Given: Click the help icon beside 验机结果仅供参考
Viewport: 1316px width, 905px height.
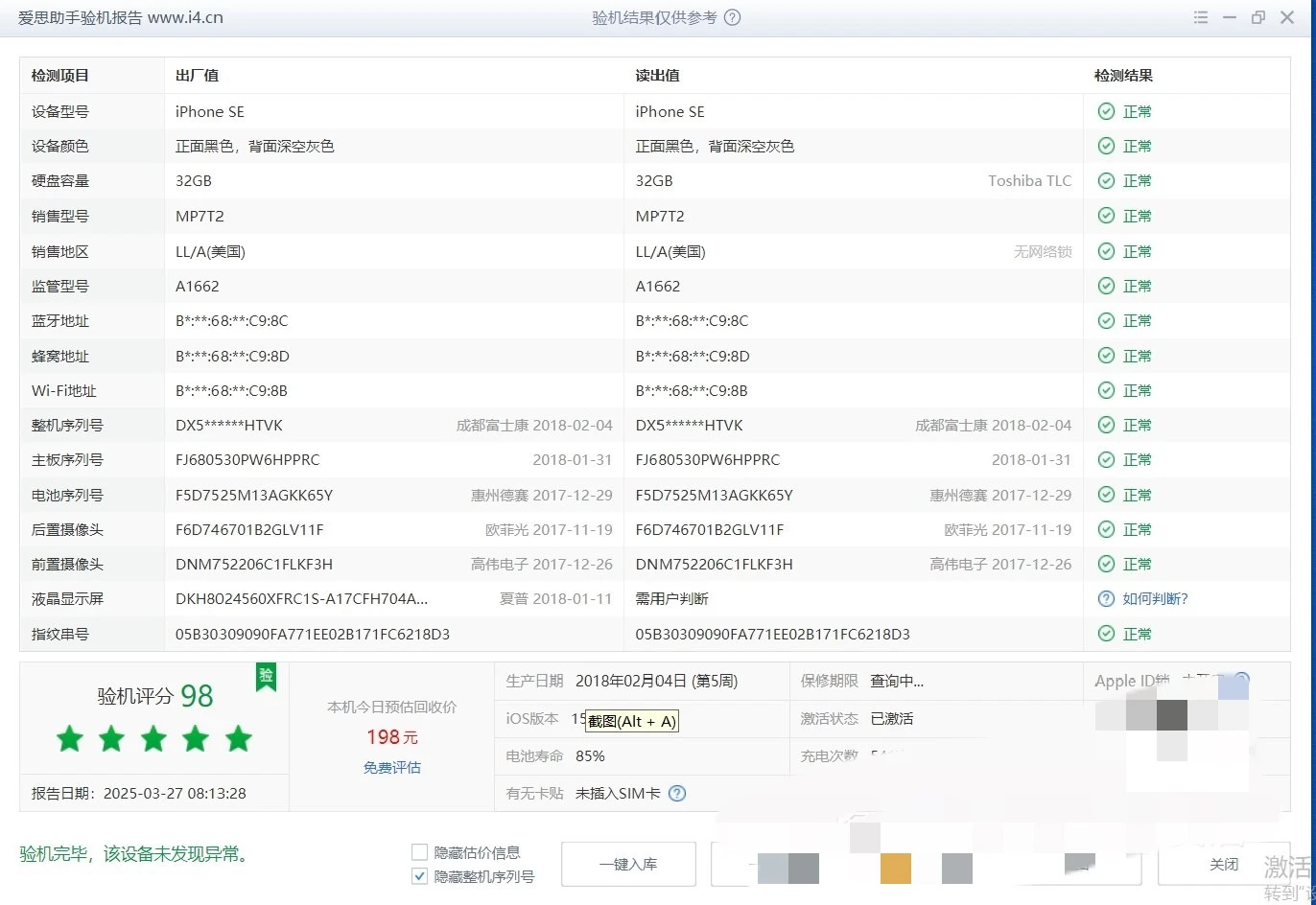Looking at the screenshot, I should [732, 17].
